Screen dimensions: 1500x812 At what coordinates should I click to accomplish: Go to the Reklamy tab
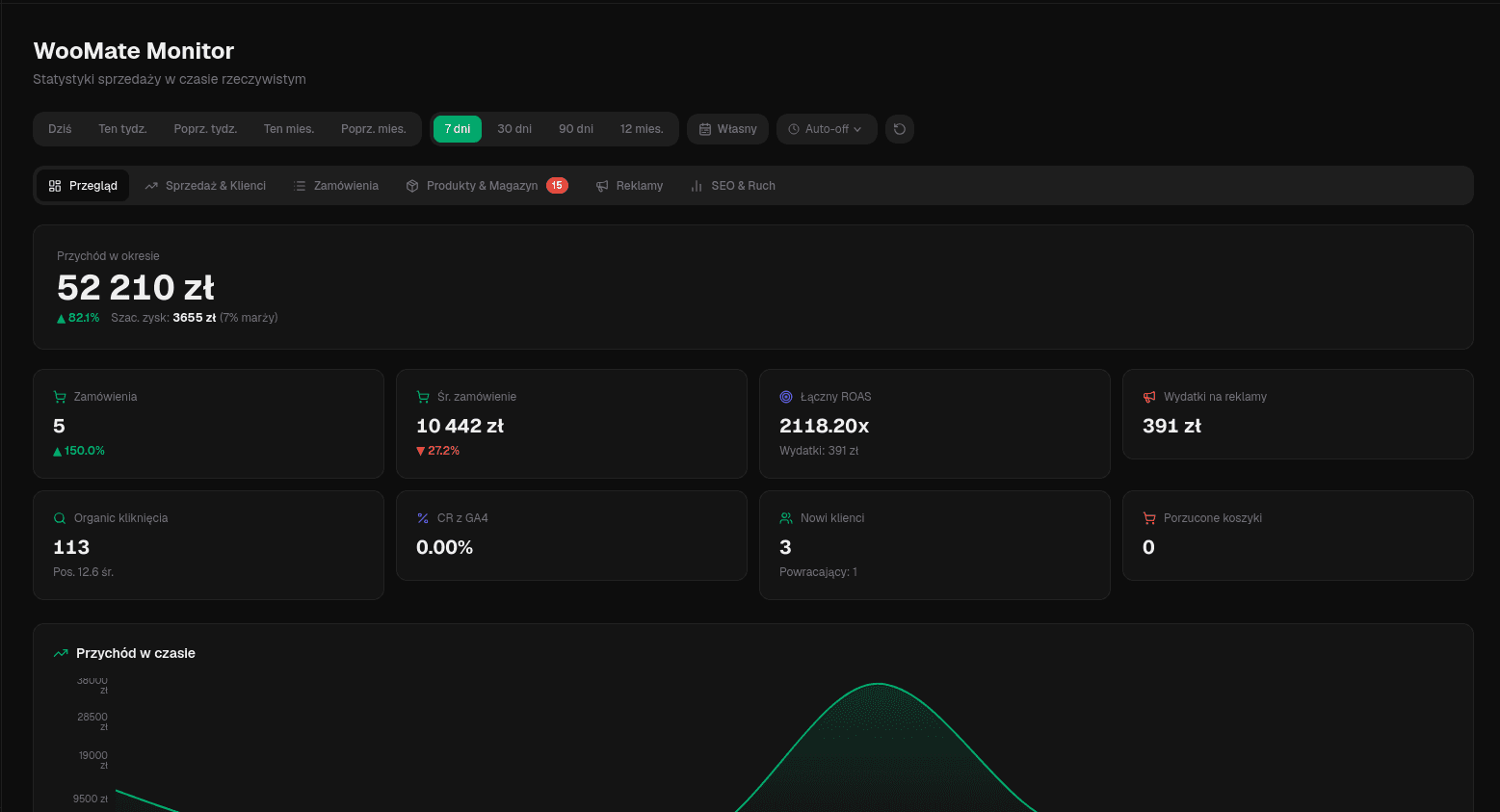coord(630,186)
